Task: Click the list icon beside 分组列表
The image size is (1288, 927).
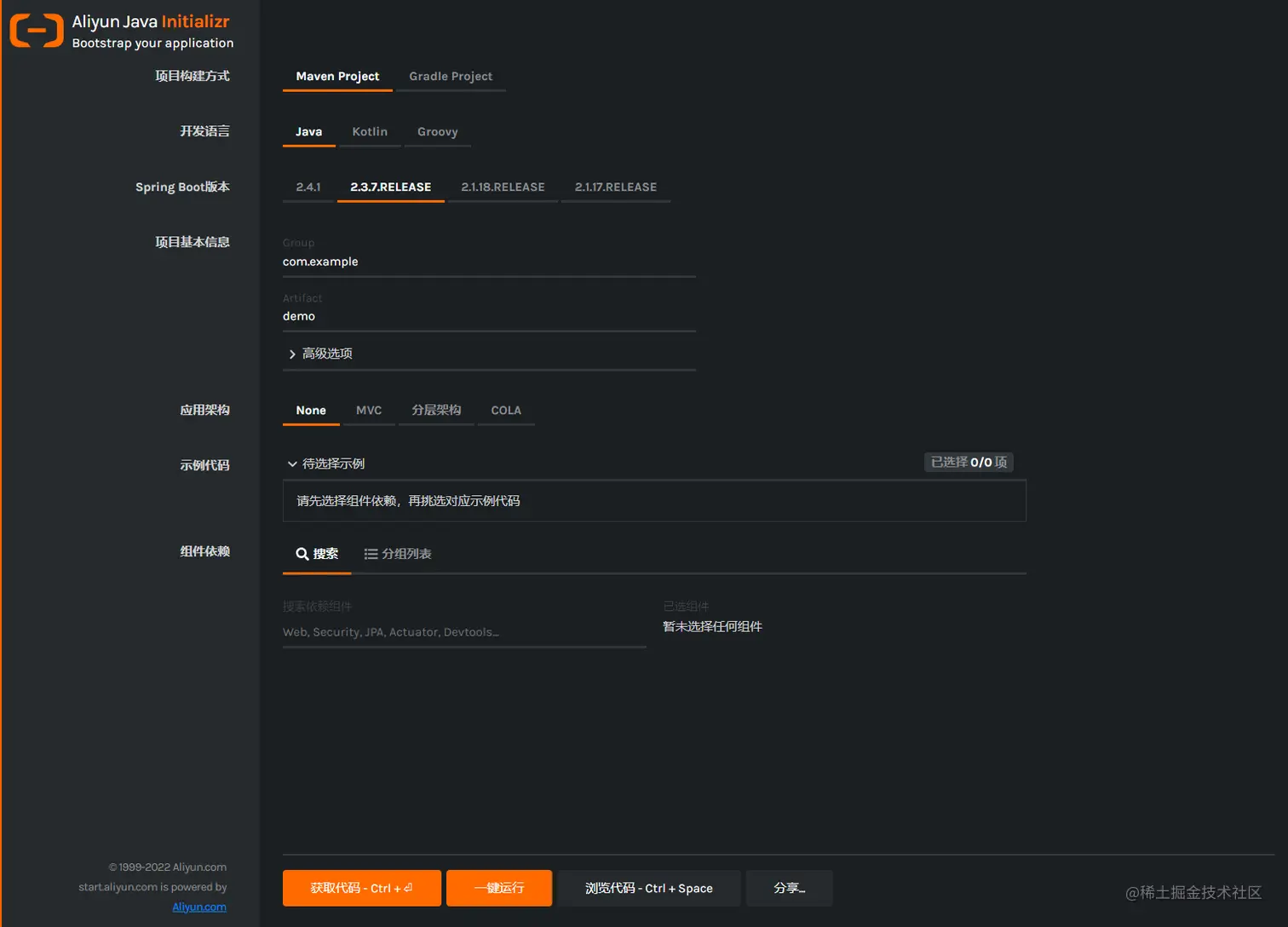Action: click(x=371, y=554)
